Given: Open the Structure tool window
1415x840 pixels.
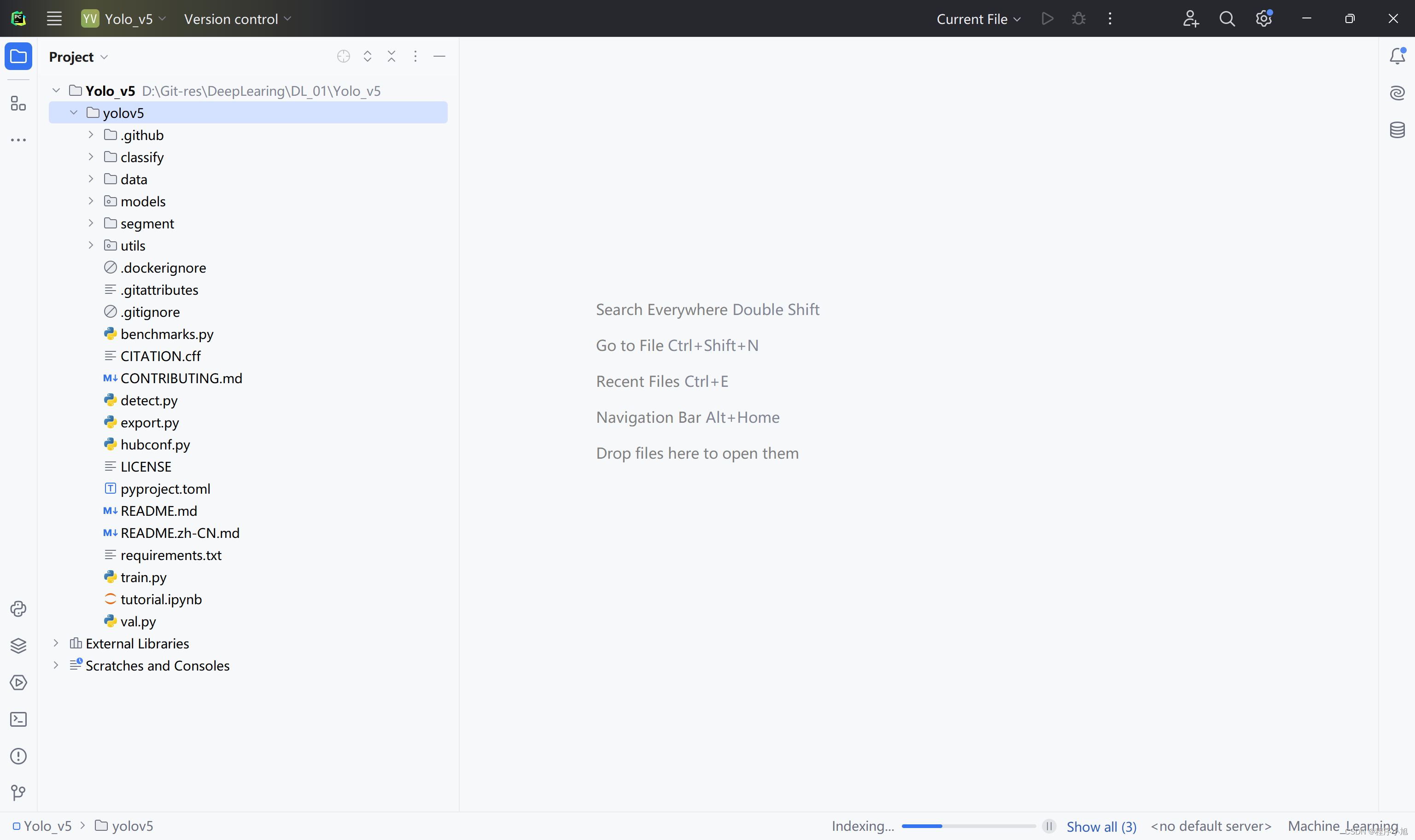Looking at the screenshot, I should click(x=18, y=104).
